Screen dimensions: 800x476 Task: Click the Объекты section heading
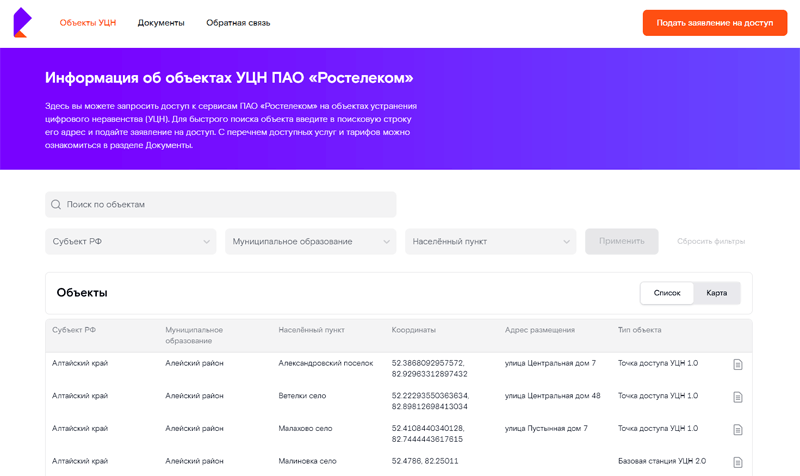(82, 293)
